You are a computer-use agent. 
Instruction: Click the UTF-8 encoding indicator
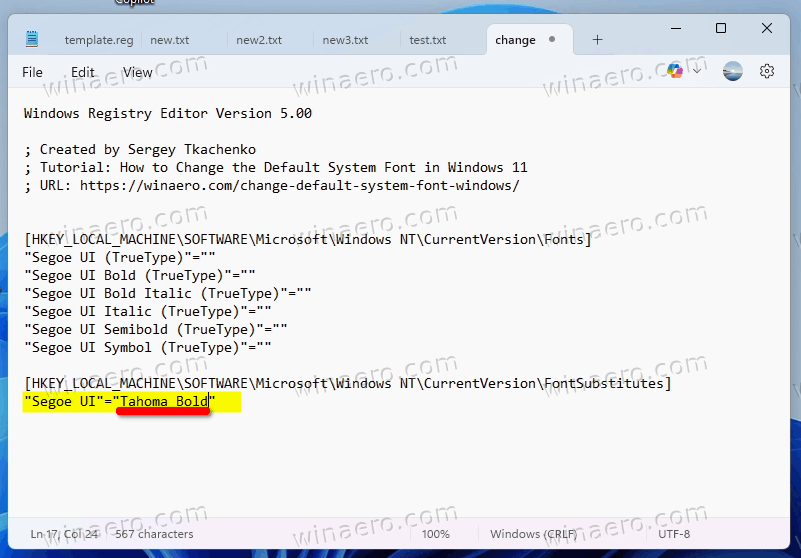coord(674,534)
